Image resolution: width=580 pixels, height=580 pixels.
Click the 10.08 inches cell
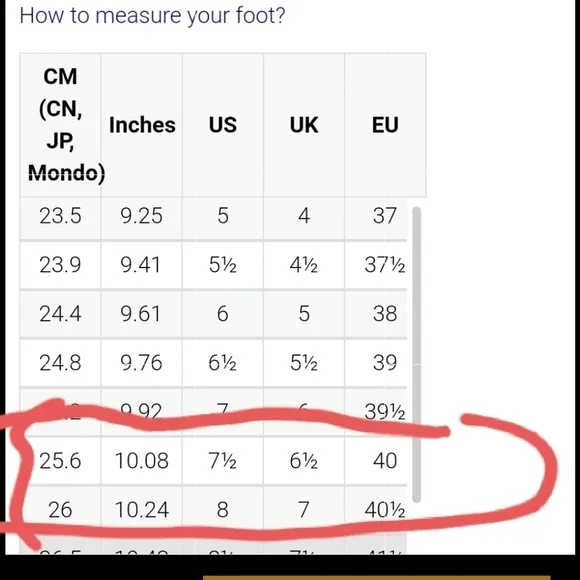[x=142, y=461]
